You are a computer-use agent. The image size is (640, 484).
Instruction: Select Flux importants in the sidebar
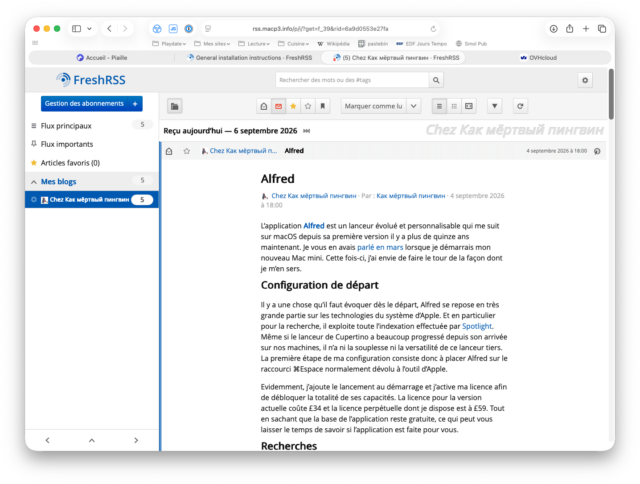pos(67,144)
